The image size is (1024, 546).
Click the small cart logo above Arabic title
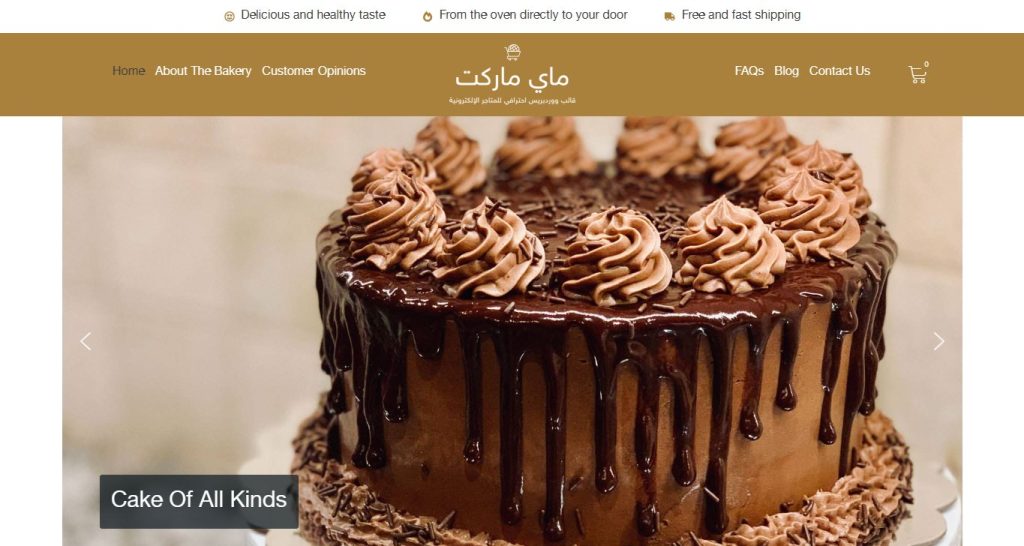point(513,52)
